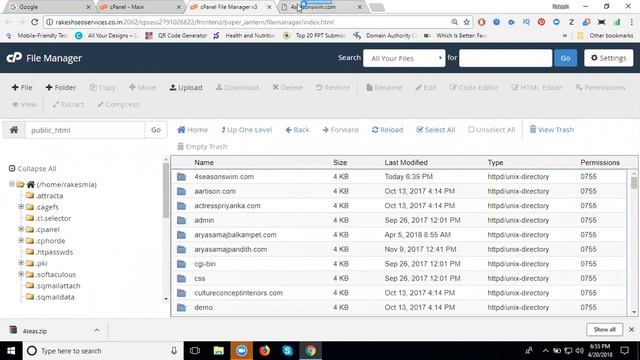Switch to the 4seasonswim.com browser tab

(x=321, y=7)
